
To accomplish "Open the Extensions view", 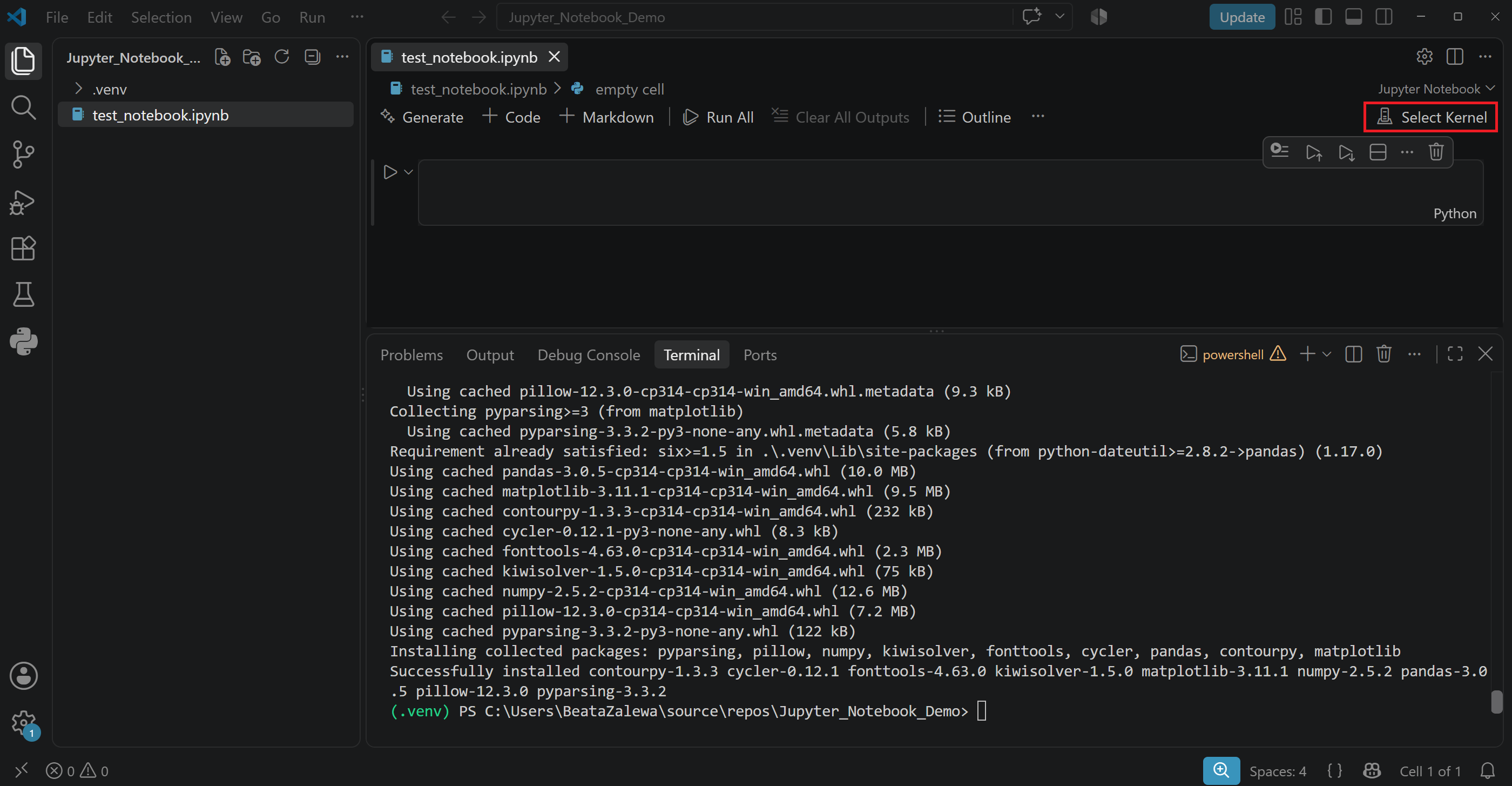I will (x=23, y=248).
